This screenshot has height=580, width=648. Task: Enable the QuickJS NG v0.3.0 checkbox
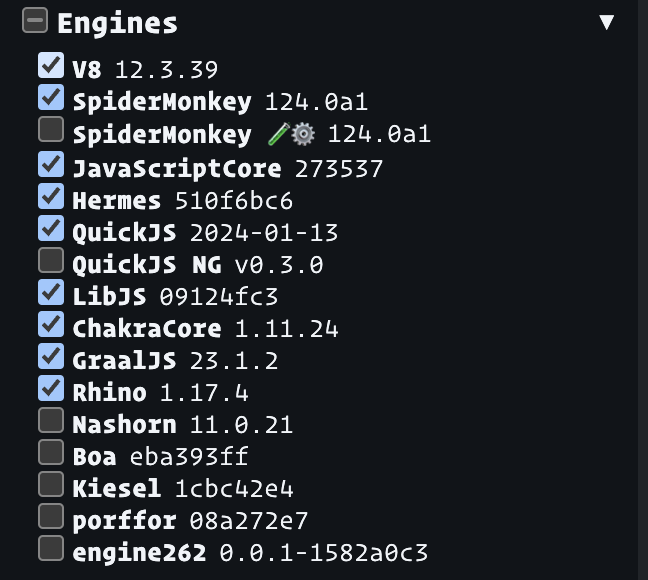coord(51,260)
